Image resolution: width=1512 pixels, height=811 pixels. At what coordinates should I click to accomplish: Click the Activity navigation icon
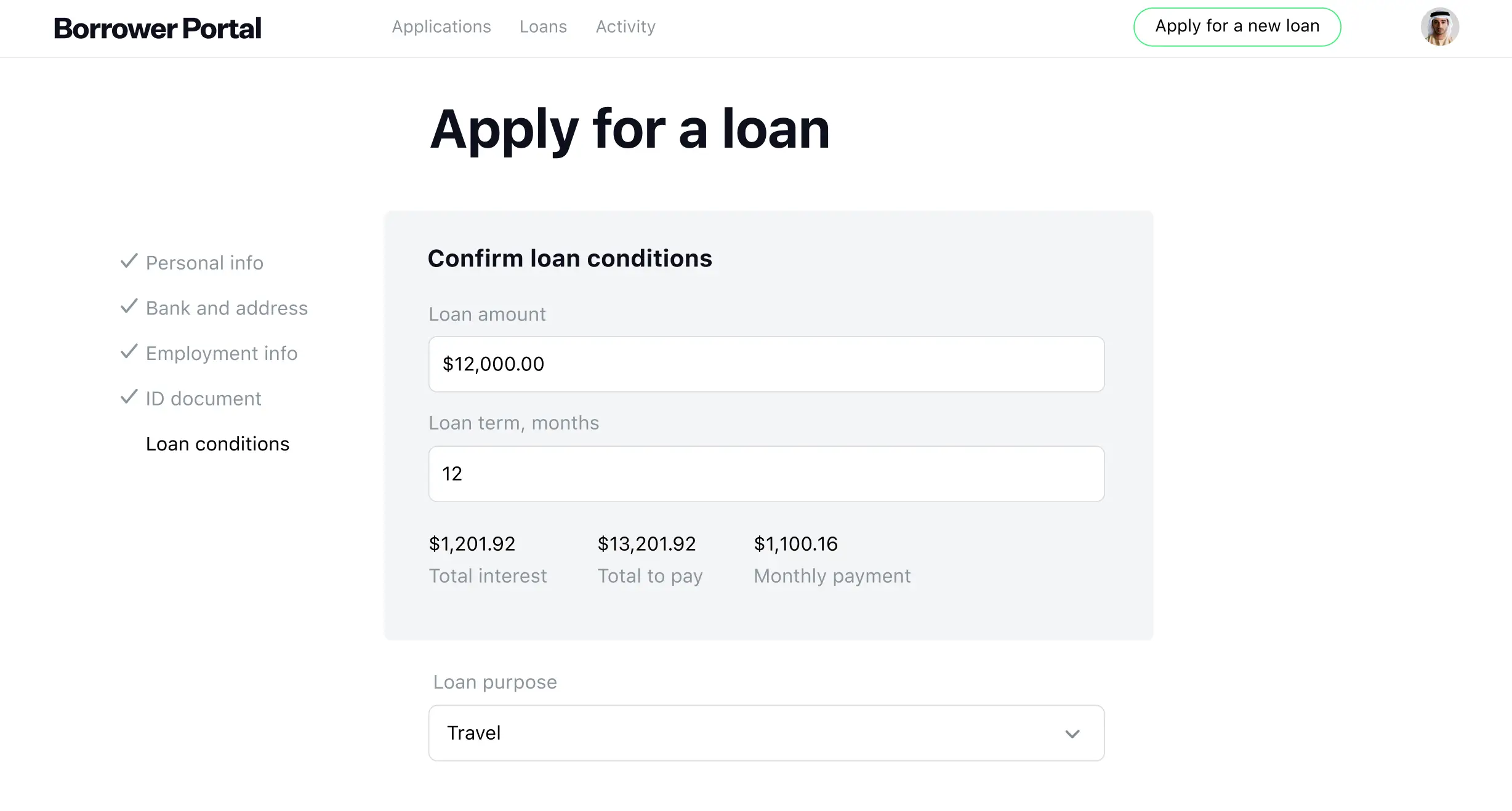[625, 27]
